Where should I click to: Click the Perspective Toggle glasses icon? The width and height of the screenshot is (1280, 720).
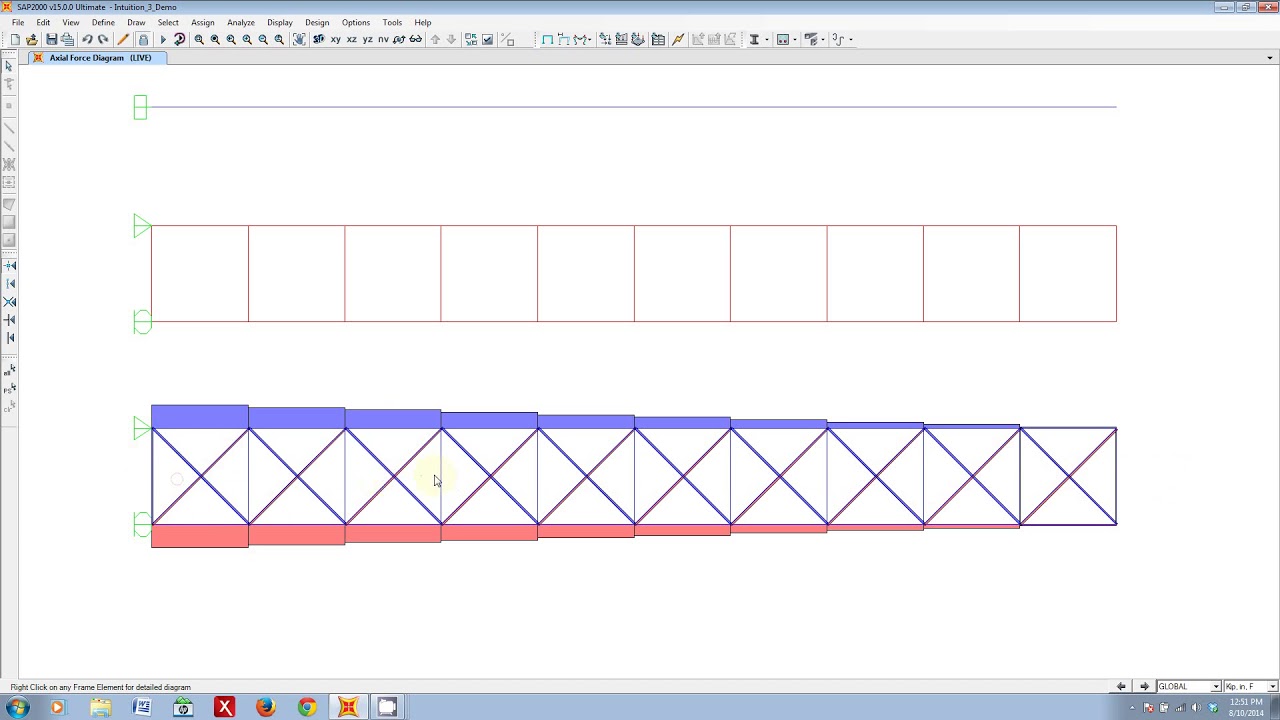(415, 40)
